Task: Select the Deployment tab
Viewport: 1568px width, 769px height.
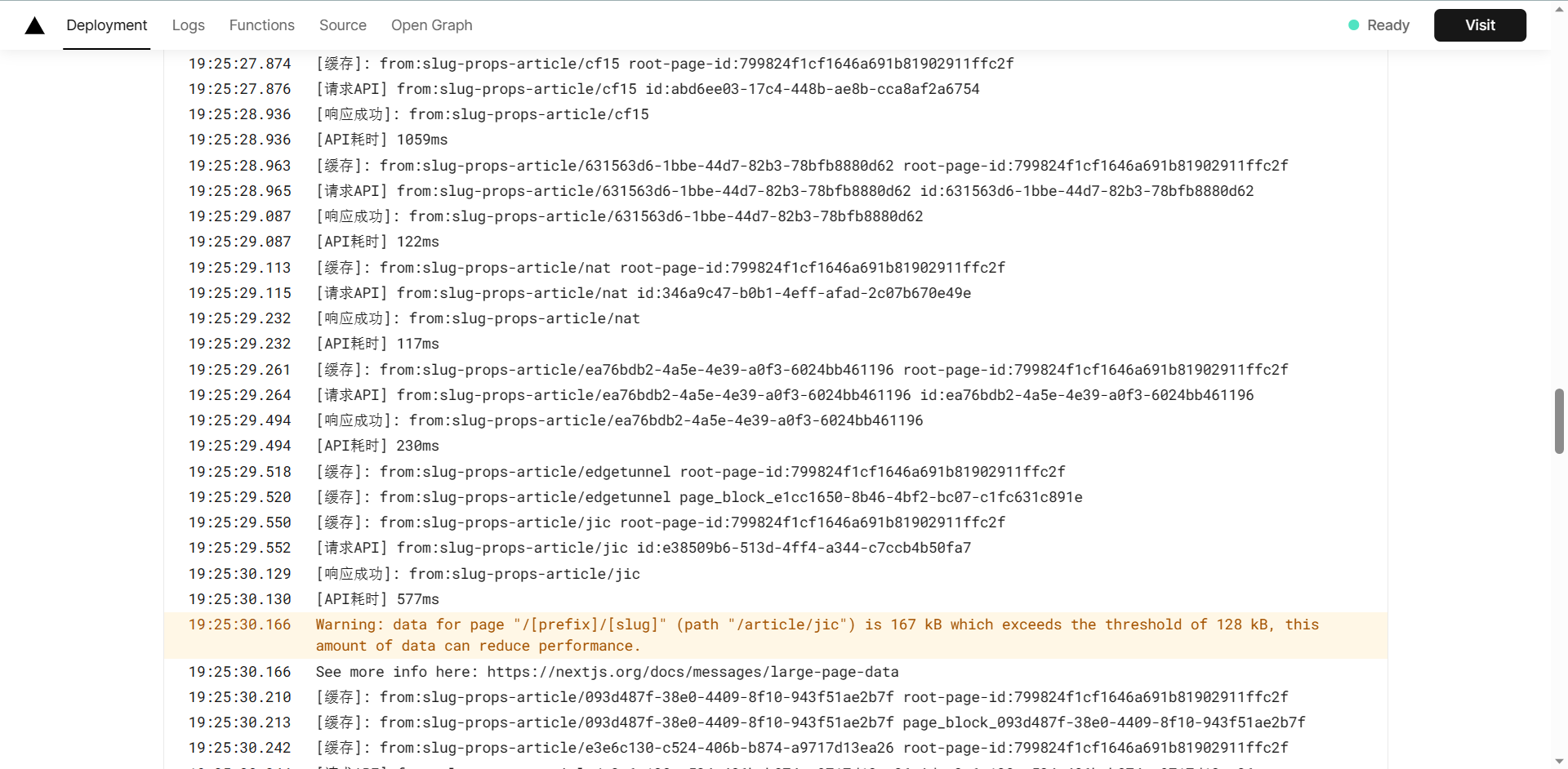Action: coord(107,25)
